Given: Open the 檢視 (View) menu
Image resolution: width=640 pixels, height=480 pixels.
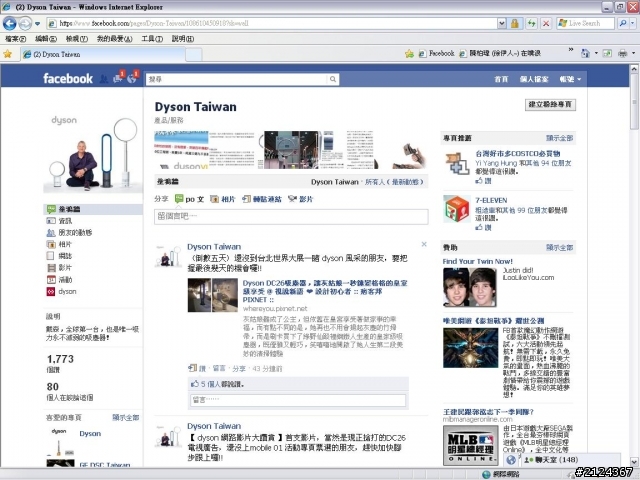Looking at the screenshot, I should 77,39.
